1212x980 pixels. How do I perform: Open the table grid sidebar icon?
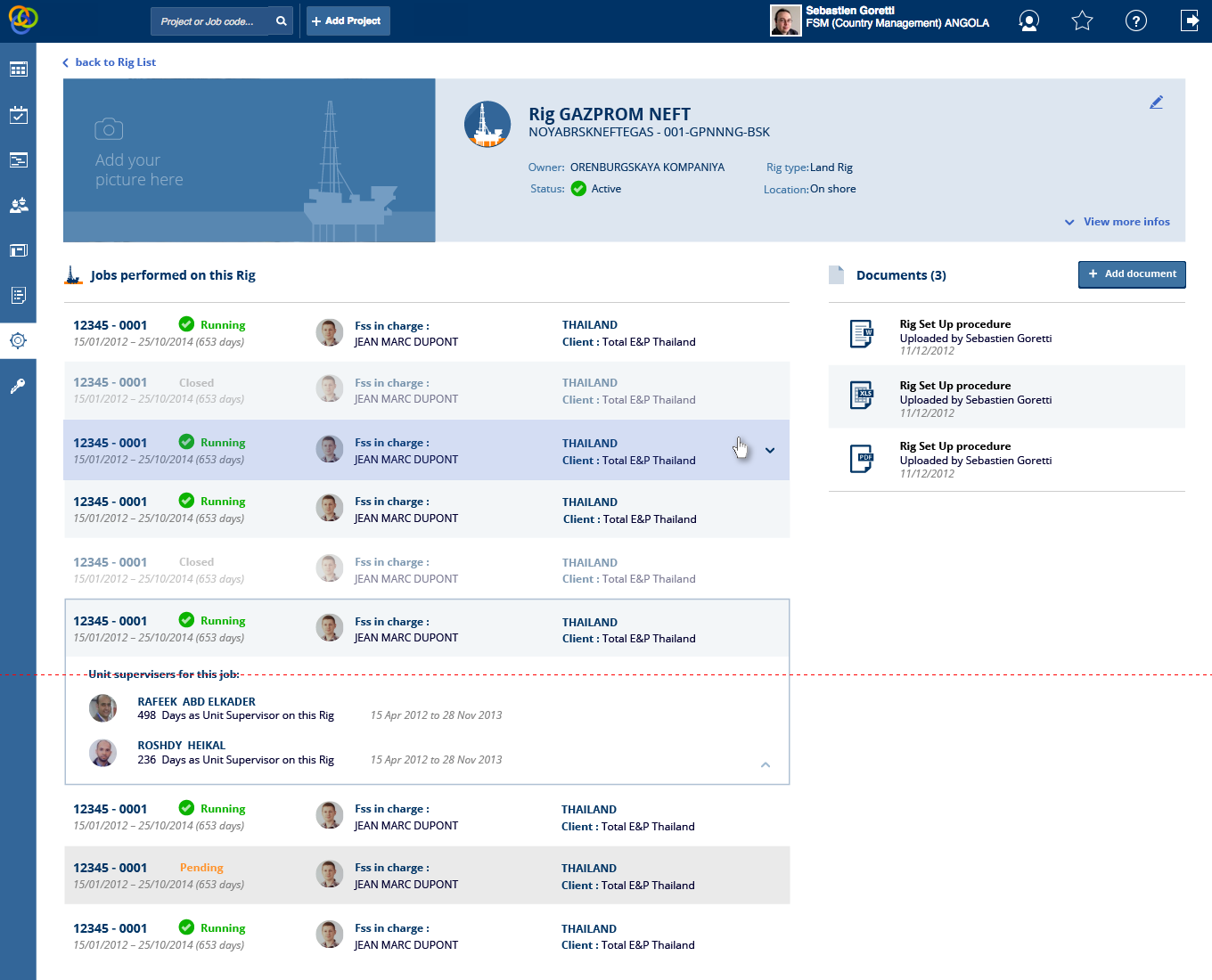pyautogui.click(x=18, y=69)
